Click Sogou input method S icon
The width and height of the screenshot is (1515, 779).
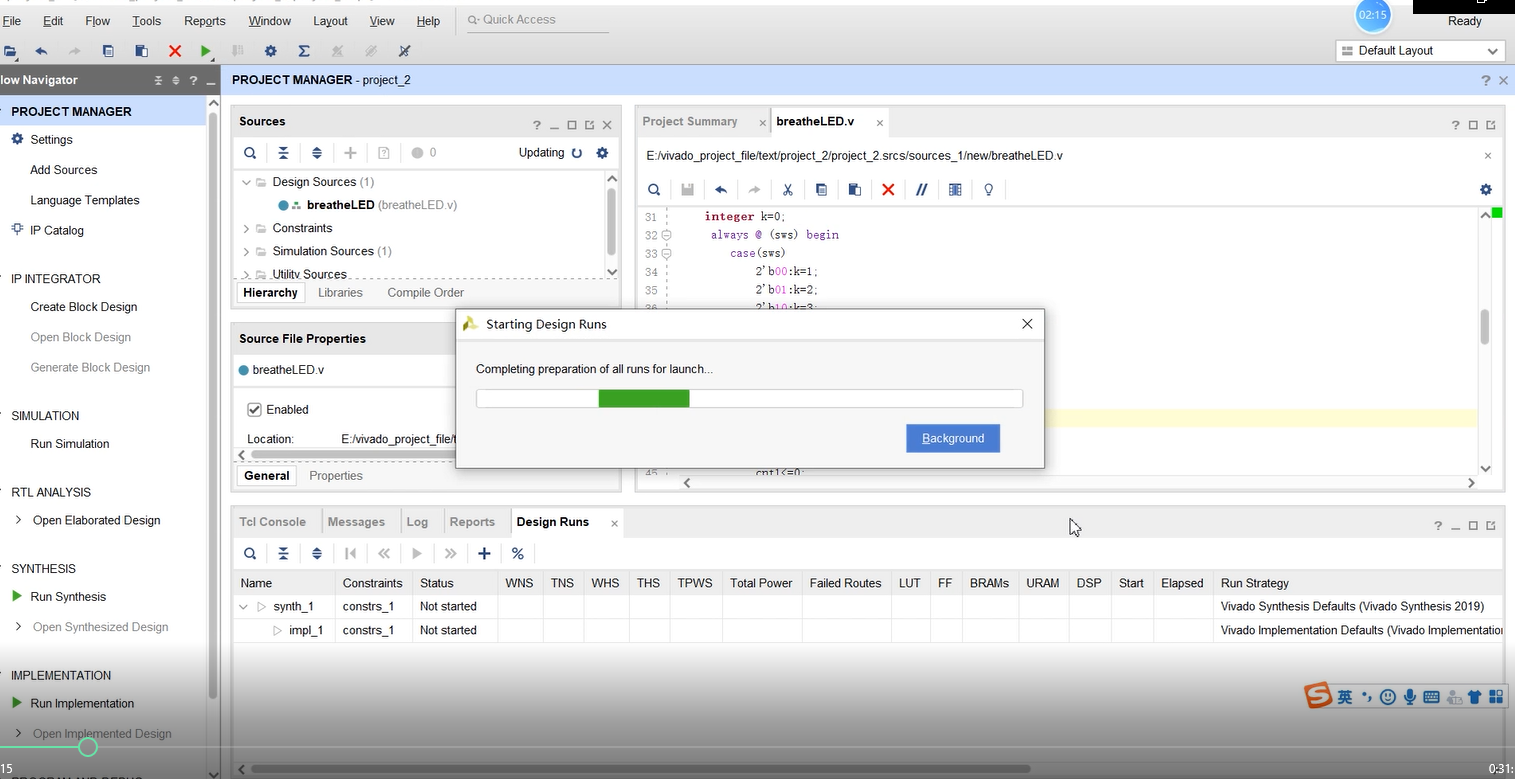pos(1319,696)
